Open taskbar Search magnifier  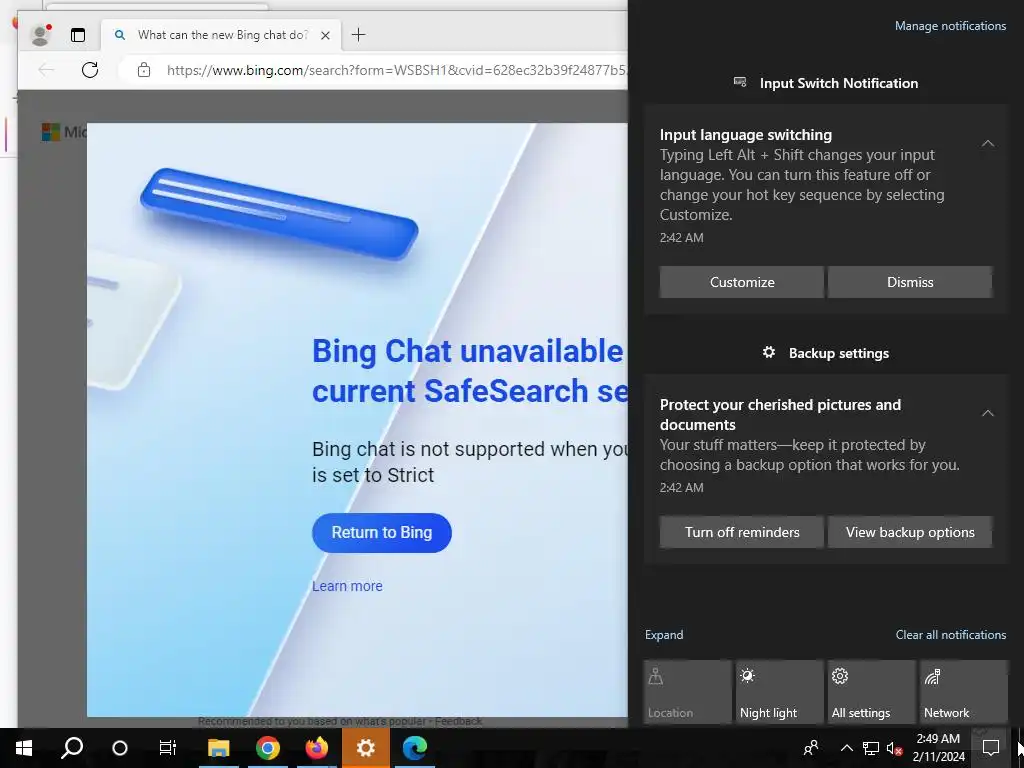72,748
